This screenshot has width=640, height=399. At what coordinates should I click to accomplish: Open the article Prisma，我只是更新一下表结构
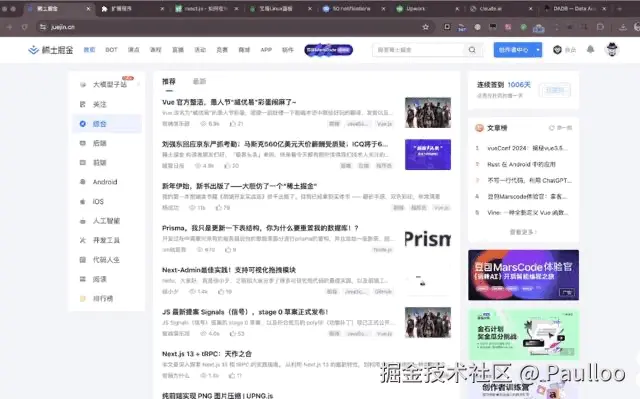pyautogui.click(x=260, y=228)
